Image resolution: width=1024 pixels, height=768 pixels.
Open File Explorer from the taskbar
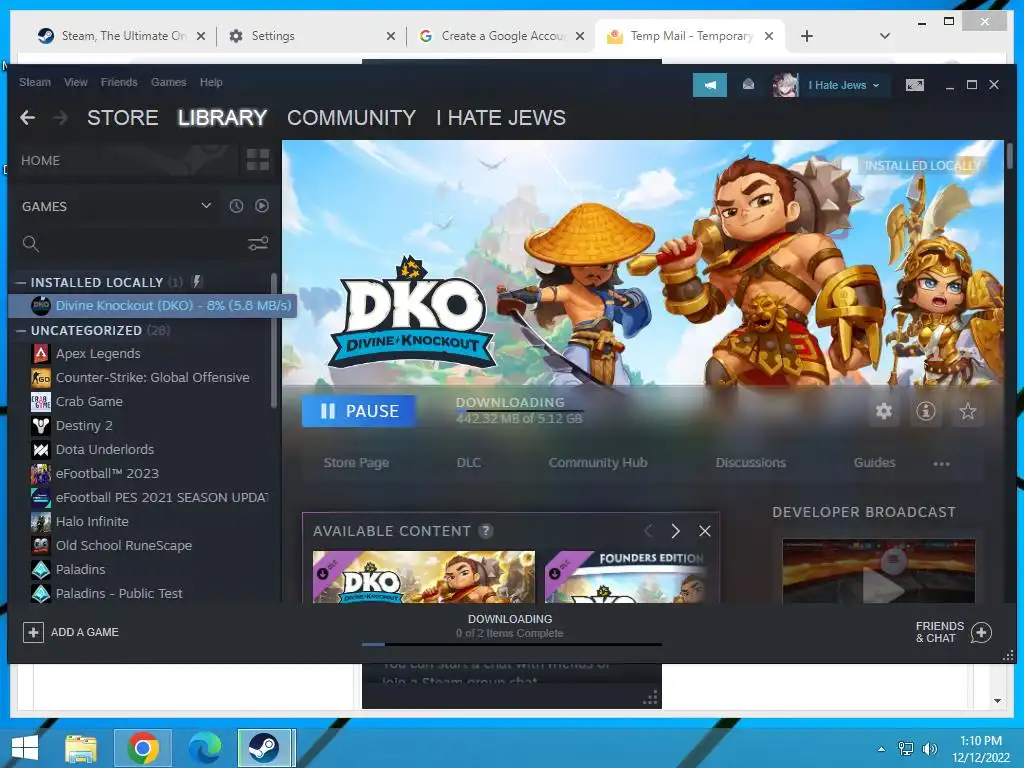[x=81, y=748]
